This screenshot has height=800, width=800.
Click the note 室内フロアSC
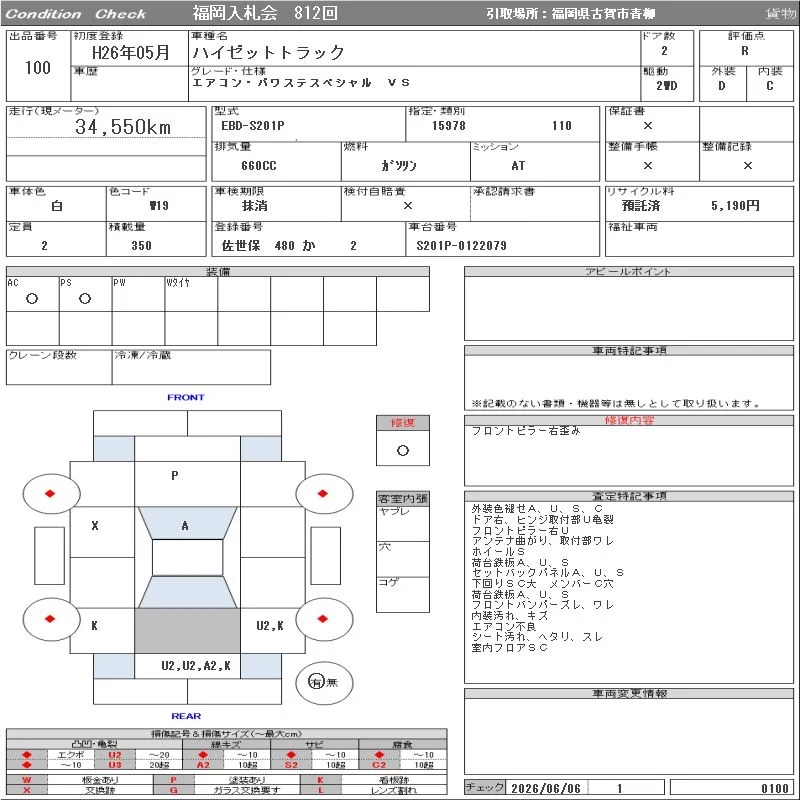pos(509,647)
